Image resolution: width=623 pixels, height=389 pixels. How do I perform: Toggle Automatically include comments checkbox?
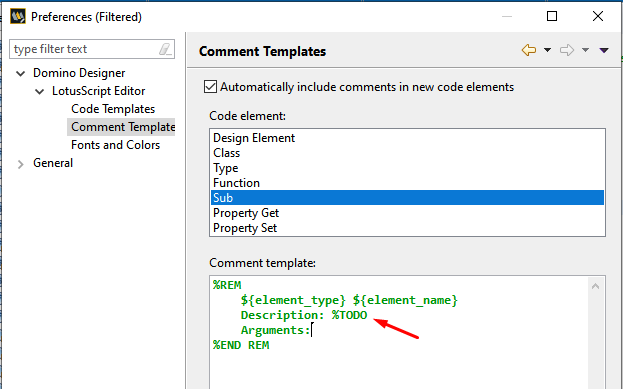(210, 87)
